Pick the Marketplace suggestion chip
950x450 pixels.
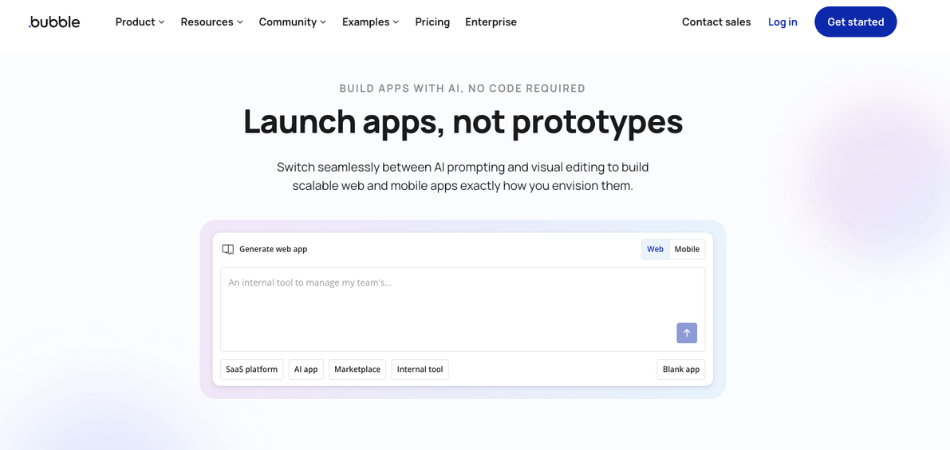(357, 369)
